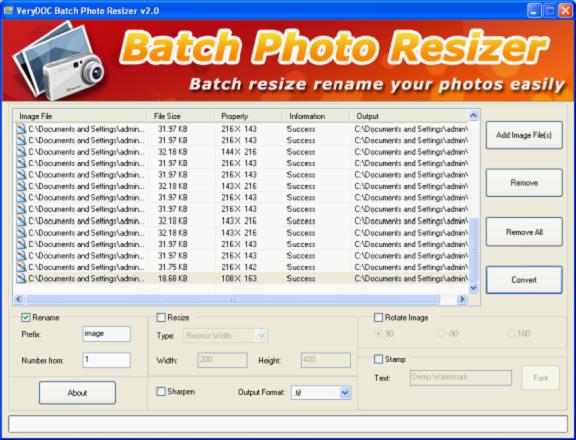Screen dimensions: 576x440
Task: Click the Property column header
Action: click(248, 116)
